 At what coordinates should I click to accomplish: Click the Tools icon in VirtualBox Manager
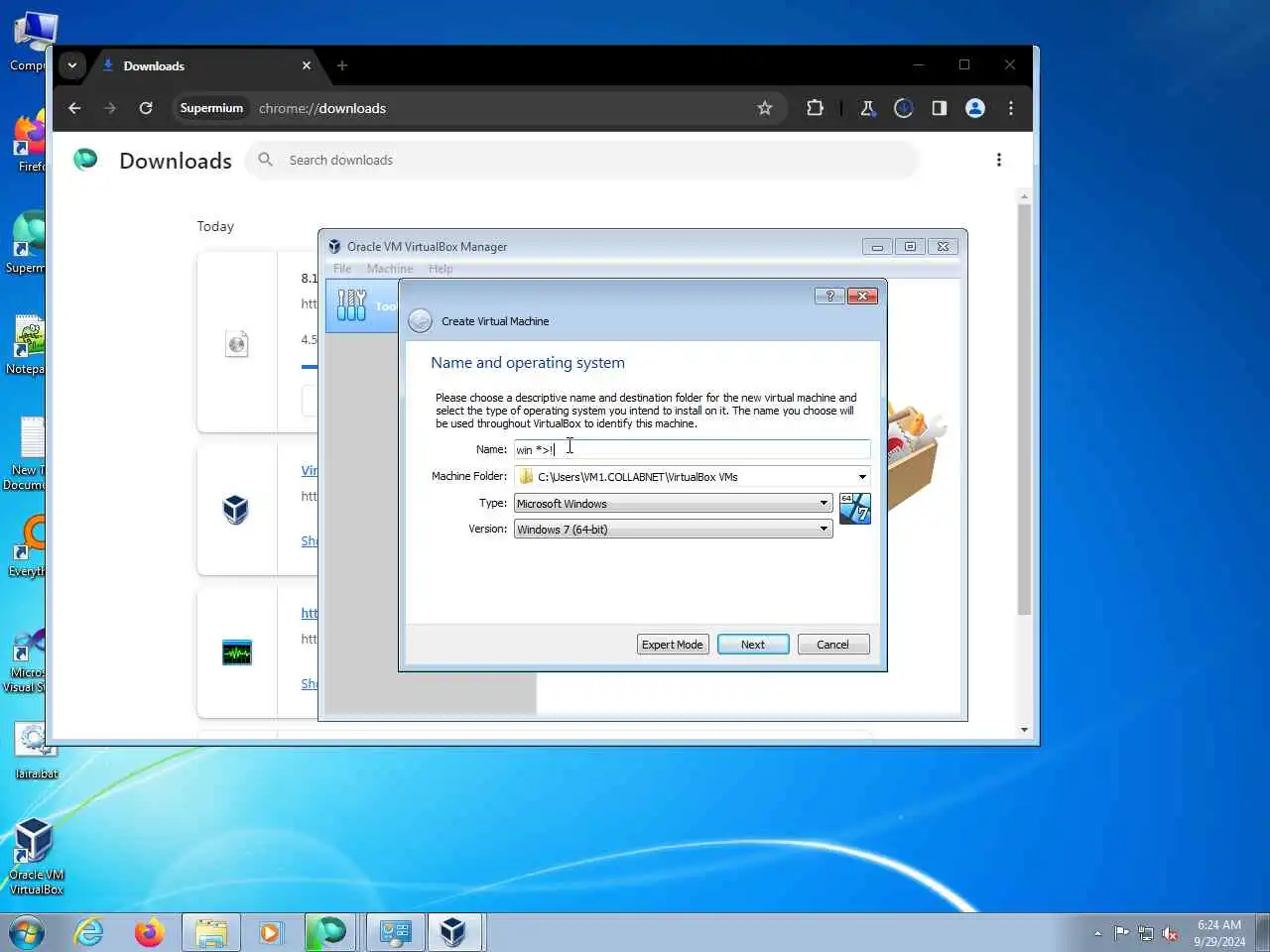pos(351,305)
